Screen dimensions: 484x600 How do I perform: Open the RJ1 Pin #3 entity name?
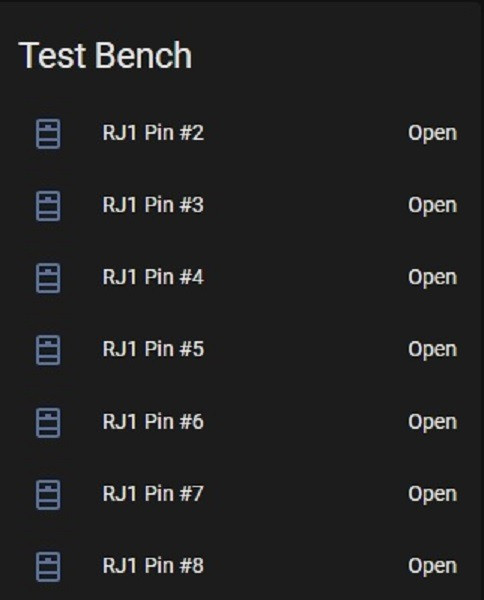coord(153,205)
